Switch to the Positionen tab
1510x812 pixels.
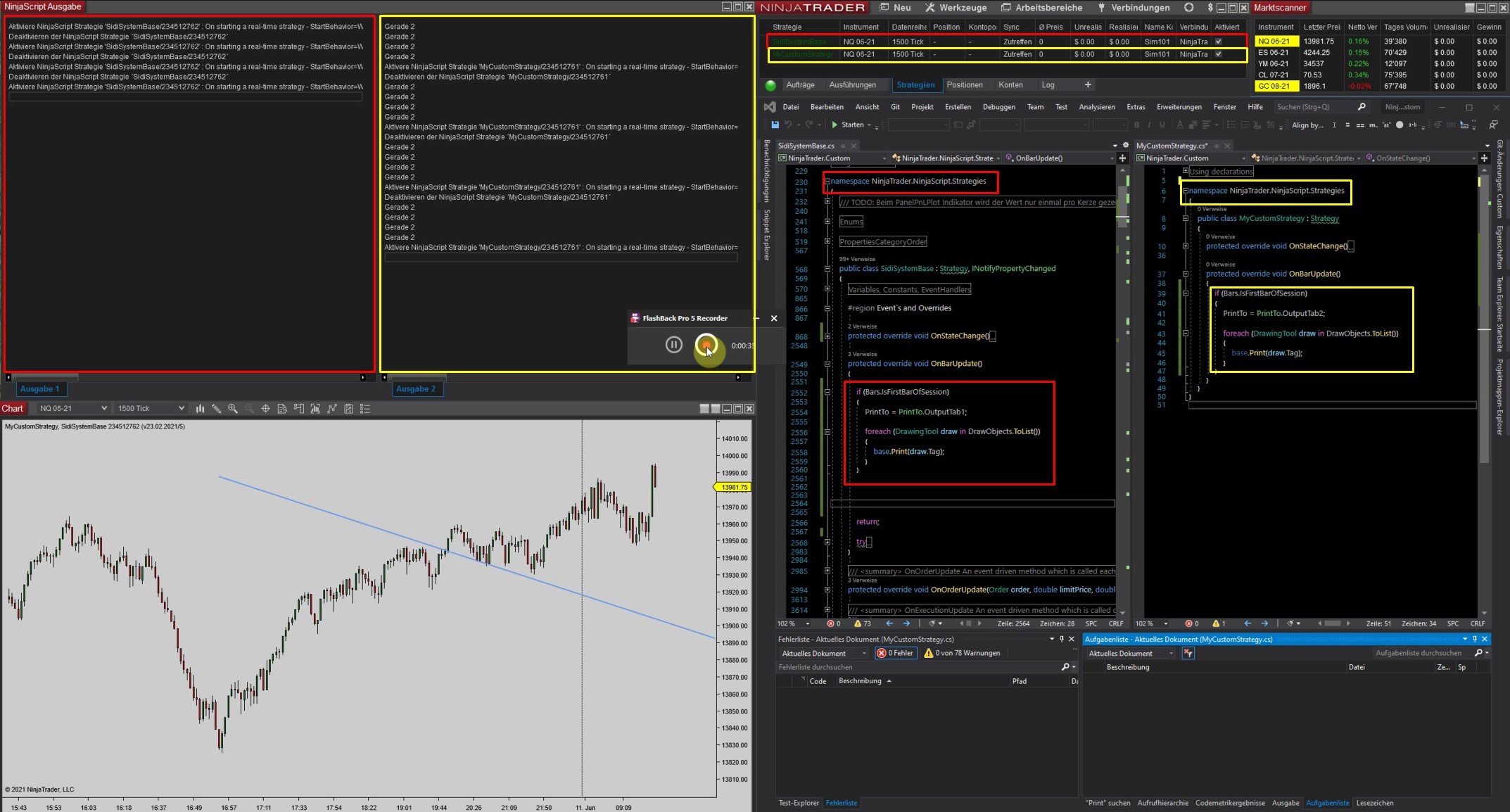coord(964,85)
